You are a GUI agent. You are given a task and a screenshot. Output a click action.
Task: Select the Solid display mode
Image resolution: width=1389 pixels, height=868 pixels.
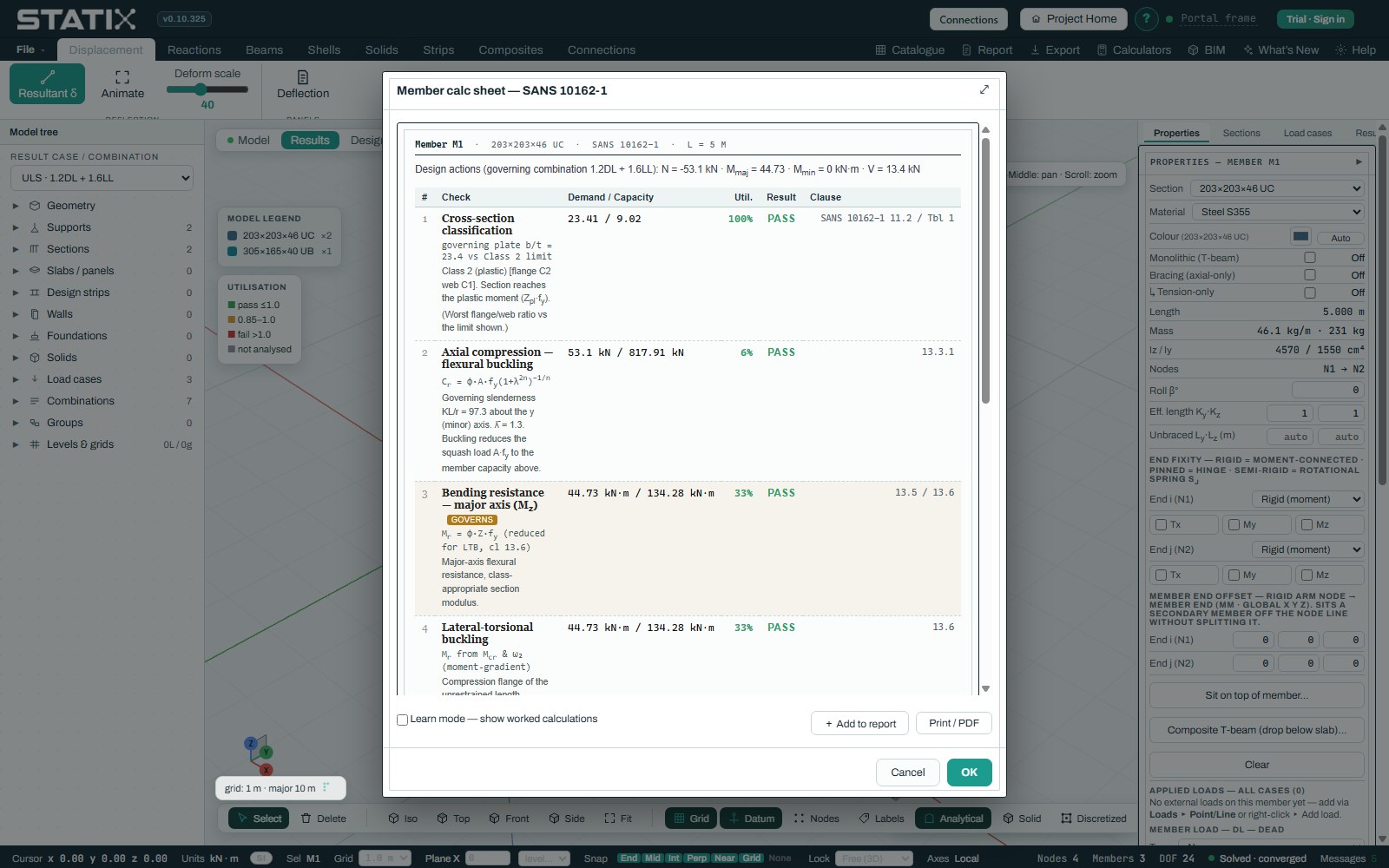click(1022, 819)
